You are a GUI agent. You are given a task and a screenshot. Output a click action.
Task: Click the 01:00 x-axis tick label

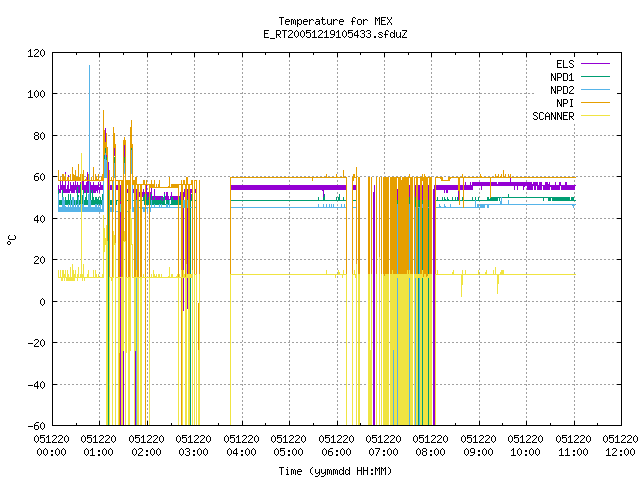point(98,452)
